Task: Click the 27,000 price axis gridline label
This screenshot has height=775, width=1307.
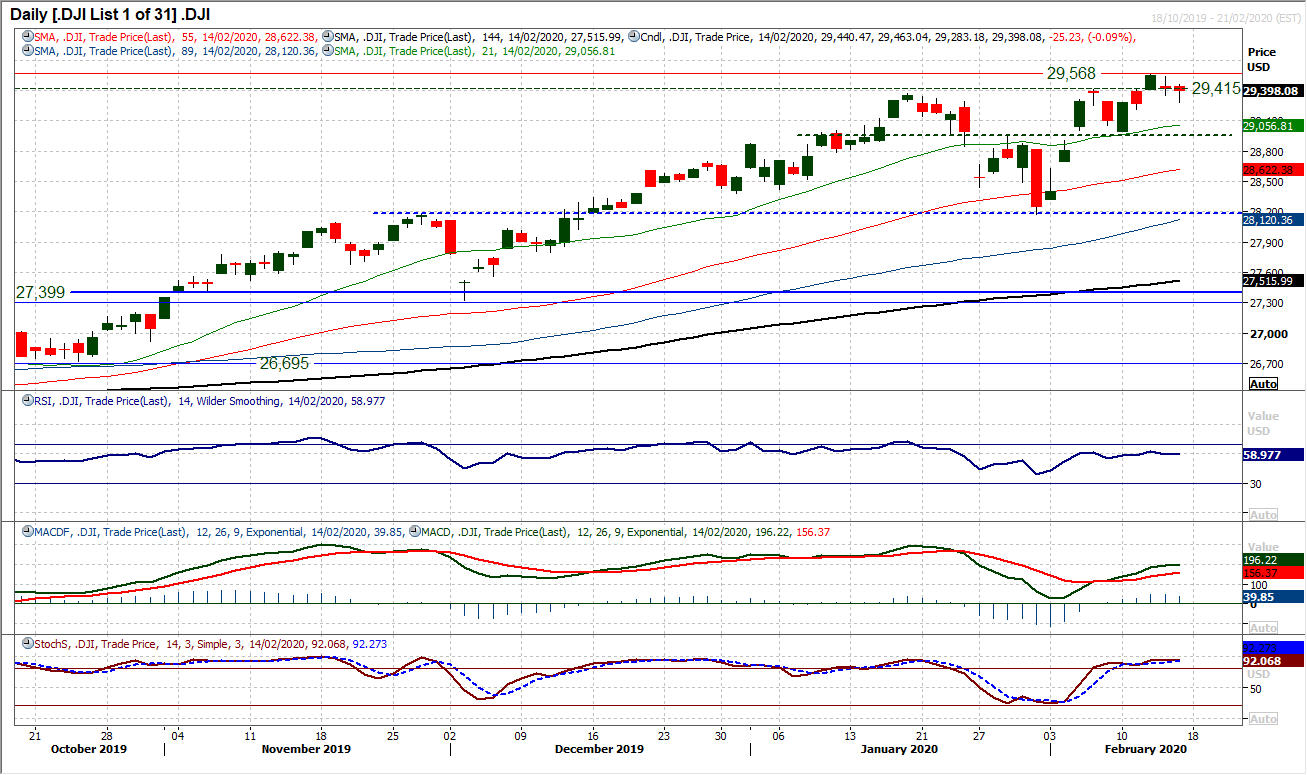Action: (x=1267, y=334)
